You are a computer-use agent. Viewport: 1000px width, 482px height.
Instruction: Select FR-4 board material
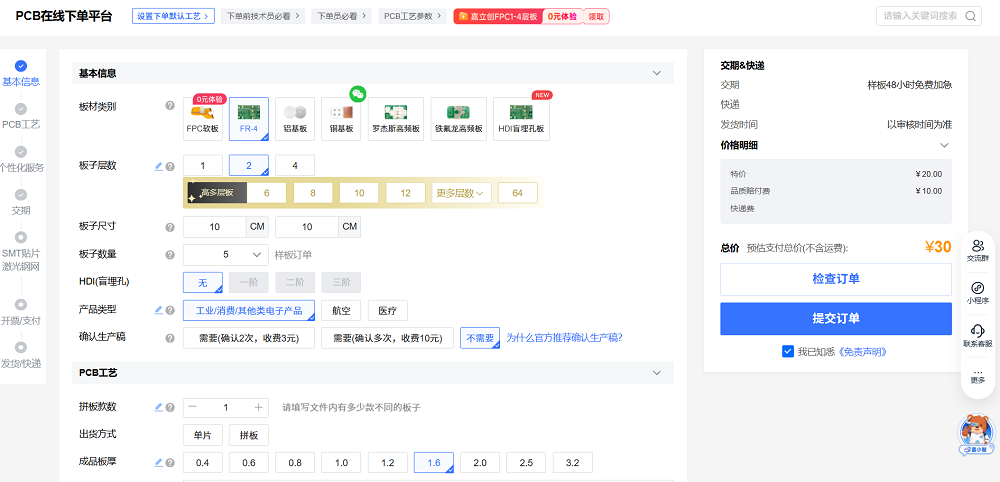249,119
